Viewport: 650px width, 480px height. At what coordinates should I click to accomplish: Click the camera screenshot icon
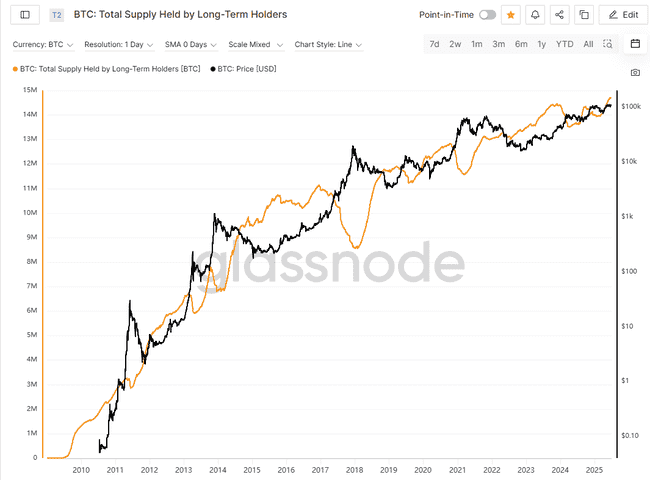pyautogui.click(x=635, y=73)
